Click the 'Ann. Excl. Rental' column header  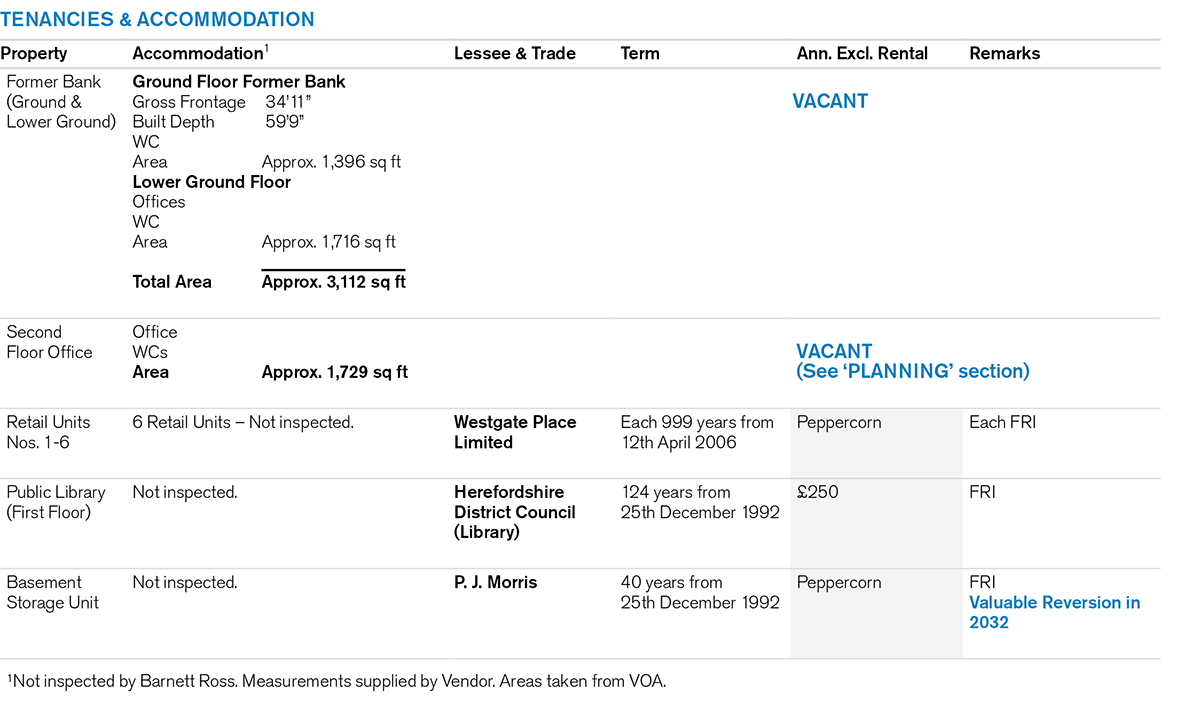pos(862,54)
